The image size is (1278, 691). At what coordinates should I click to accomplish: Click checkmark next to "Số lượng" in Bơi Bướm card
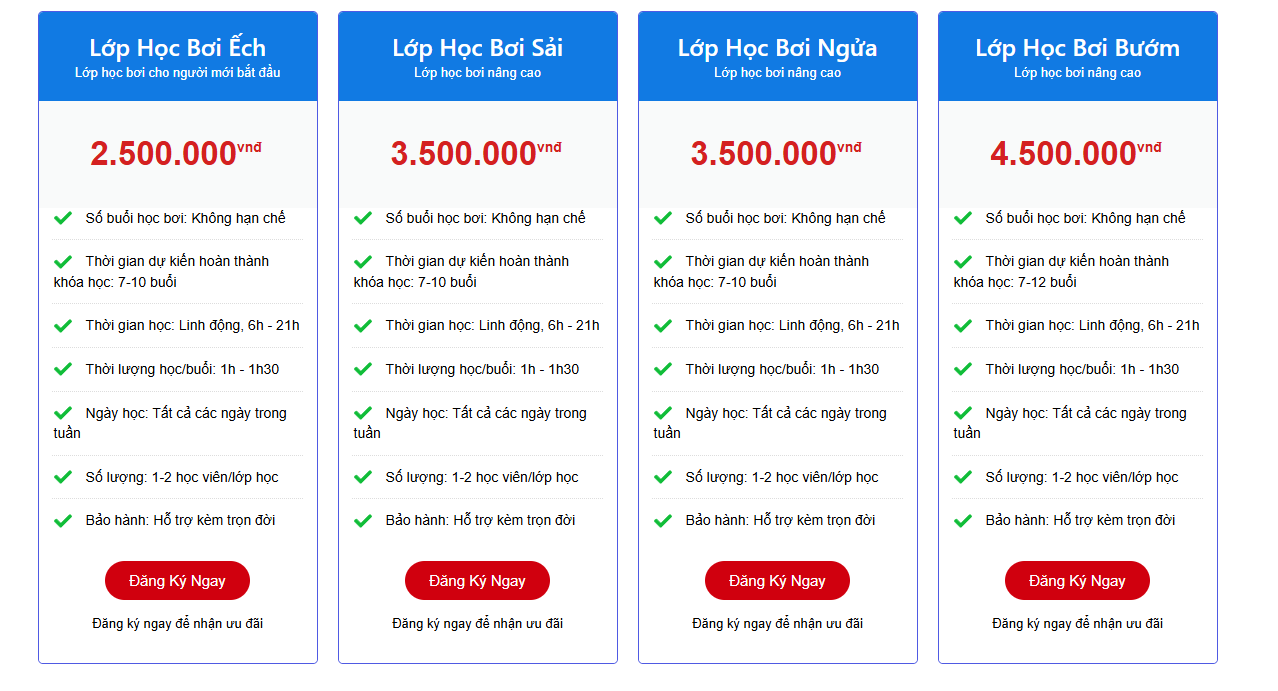(963, 478)
